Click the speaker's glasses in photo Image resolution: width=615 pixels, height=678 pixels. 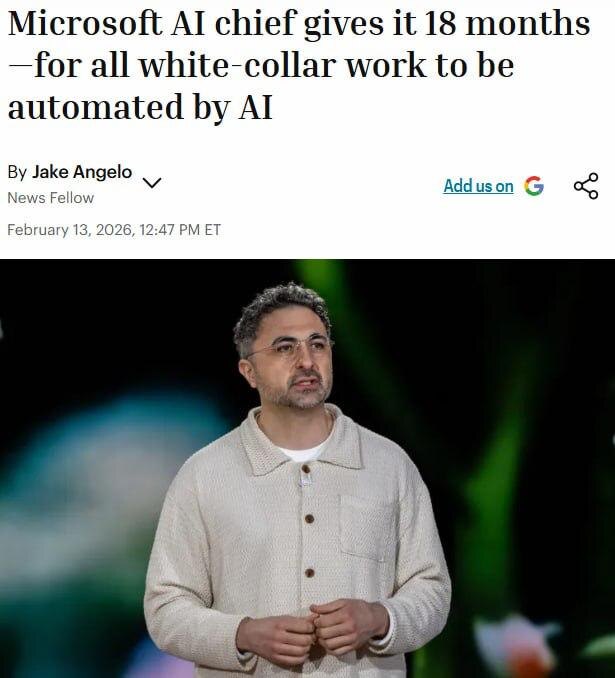click(x=288, y=347)
